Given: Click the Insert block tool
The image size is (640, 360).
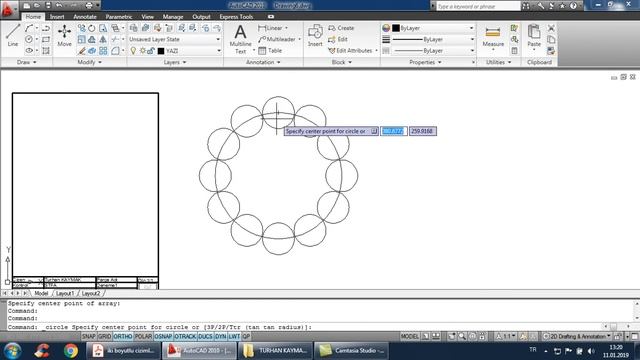Looking at the screenshot, I should tap(315, 35).
